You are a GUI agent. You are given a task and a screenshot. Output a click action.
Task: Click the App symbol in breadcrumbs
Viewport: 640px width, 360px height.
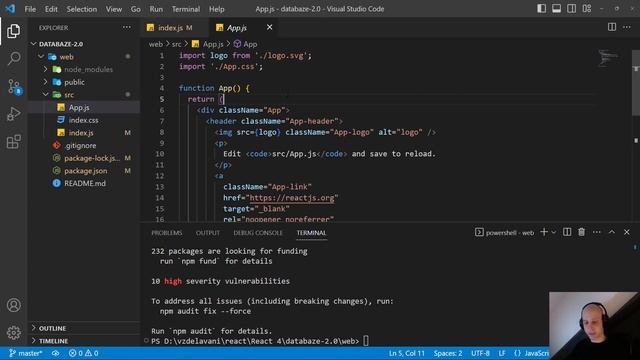click(x=246, y=44)
